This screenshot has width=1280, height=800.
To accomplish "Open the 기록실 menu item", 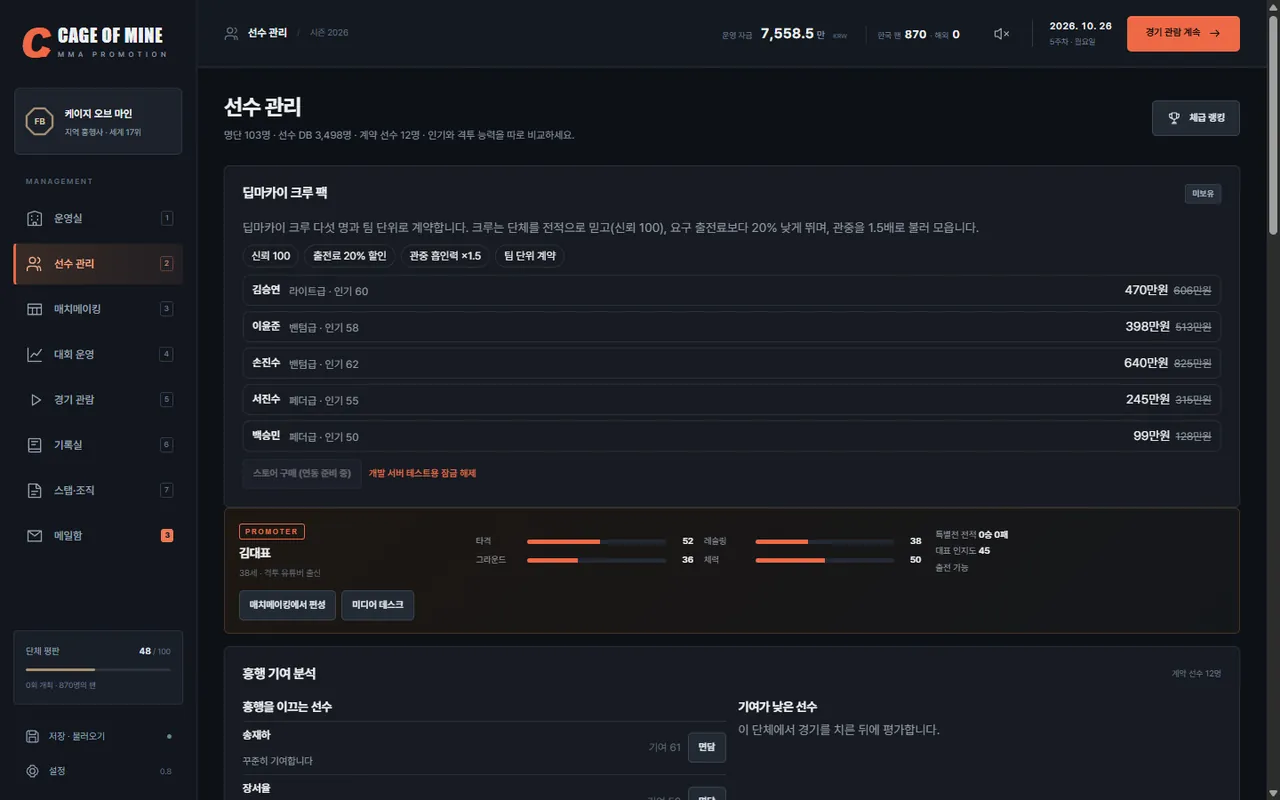I will (x=98, y=445).
